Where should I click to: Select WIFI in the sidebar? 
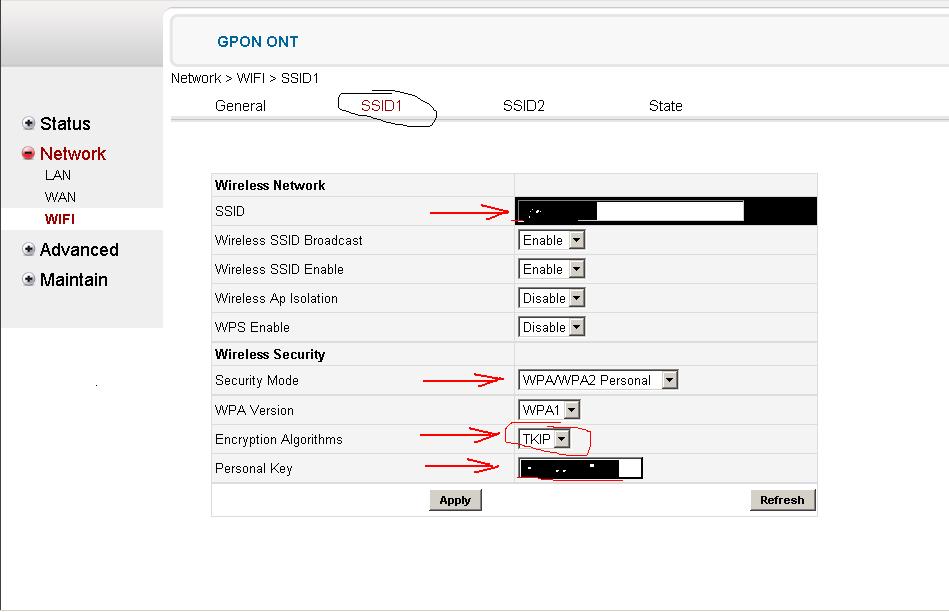tap(60, 219)
